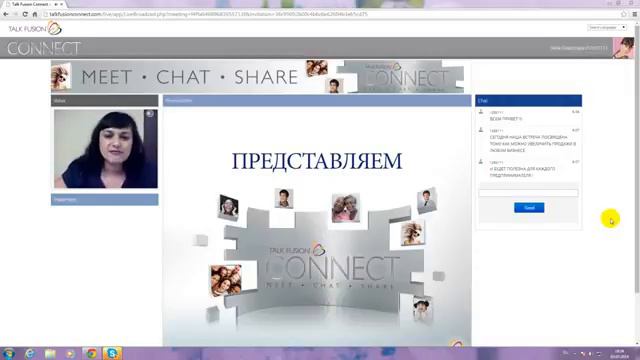Bookmark the page with the star icon

tap(624, 14)
